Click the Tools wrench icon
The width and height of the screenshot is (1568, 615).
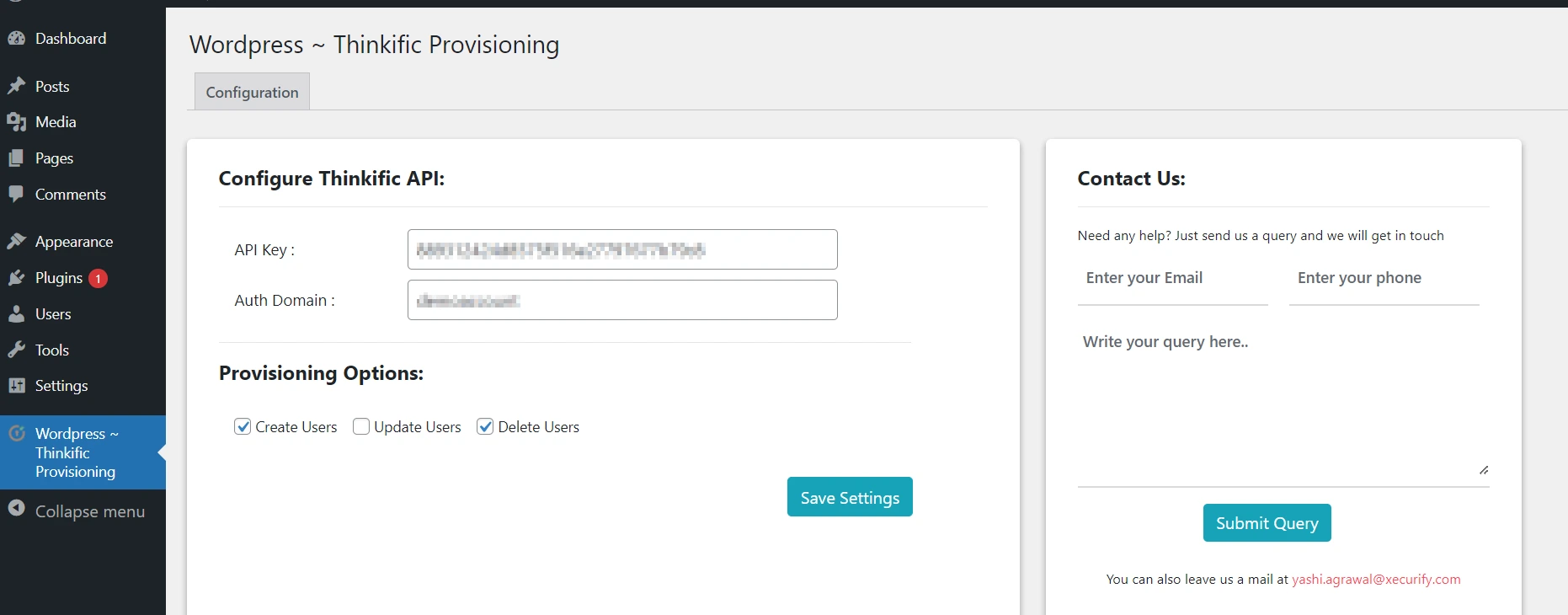[16, 350]
